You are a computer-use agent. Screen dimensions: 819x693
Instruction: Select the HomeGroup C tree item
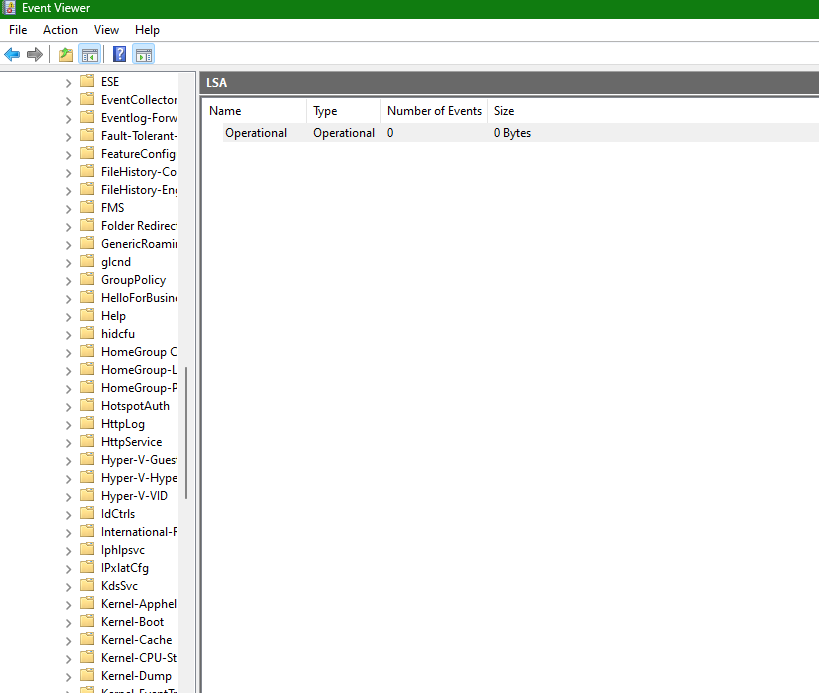(x=138, y=351)
